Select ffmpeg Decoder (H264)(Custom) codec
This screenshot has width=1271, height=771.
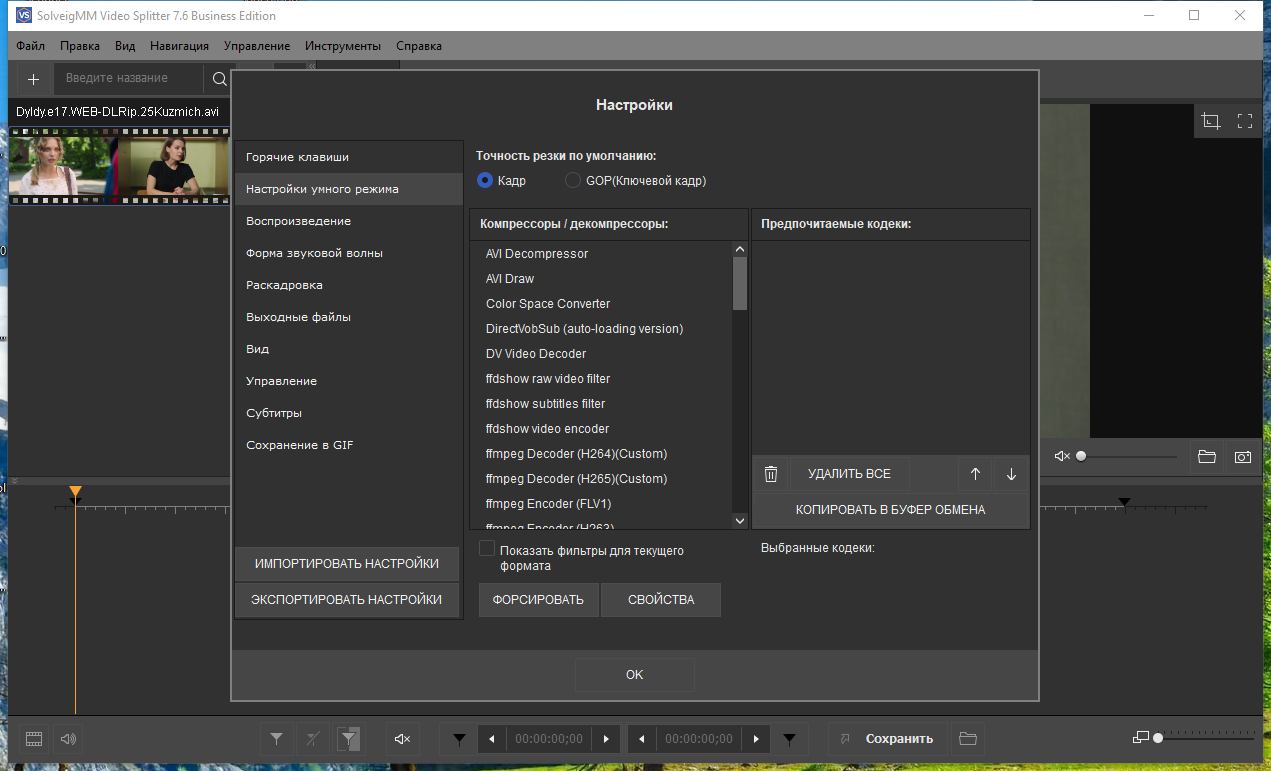coord(601,454)
